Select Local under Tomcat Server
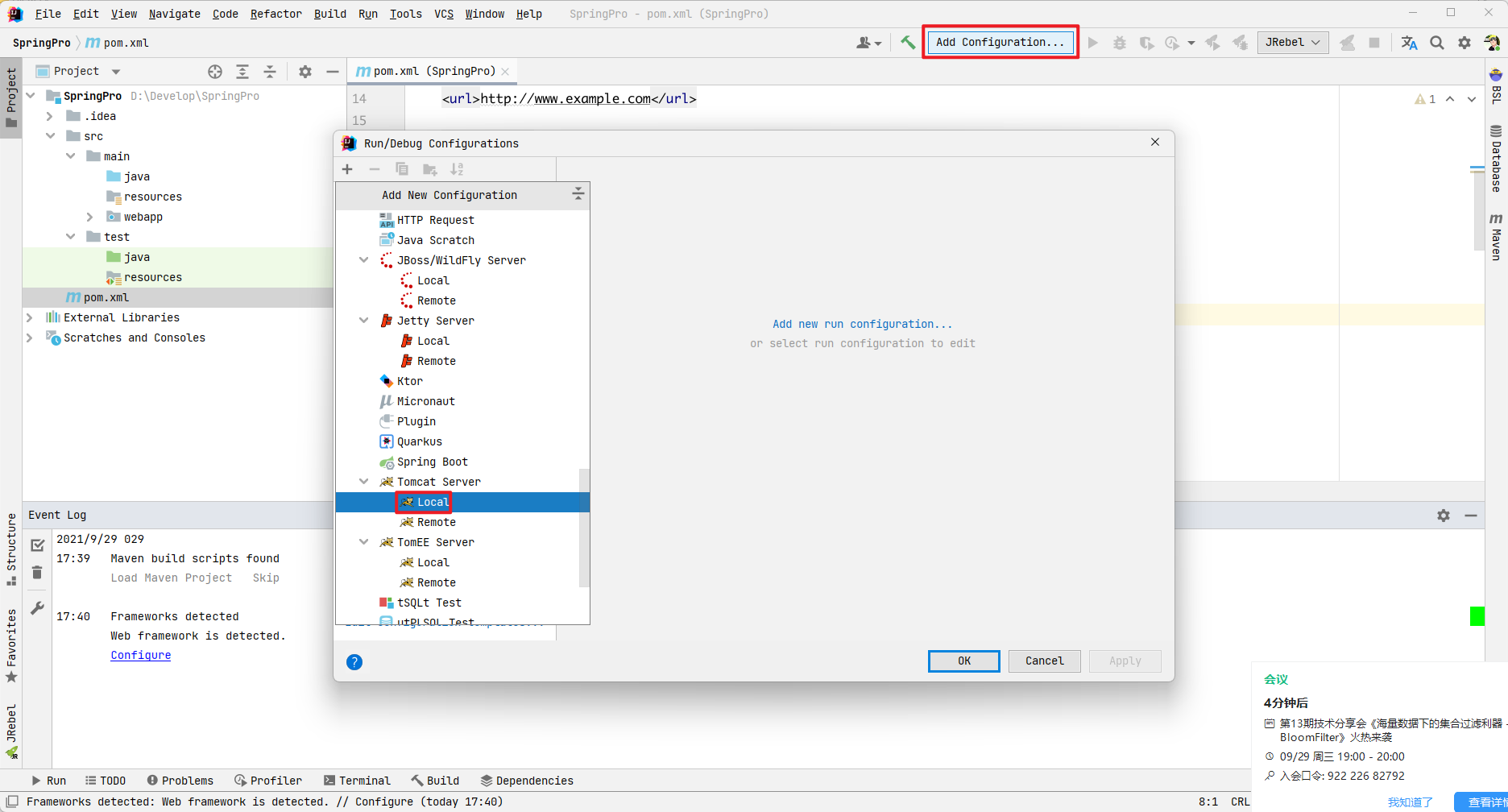Screen dimensions: 1508x812 [462, 502]
